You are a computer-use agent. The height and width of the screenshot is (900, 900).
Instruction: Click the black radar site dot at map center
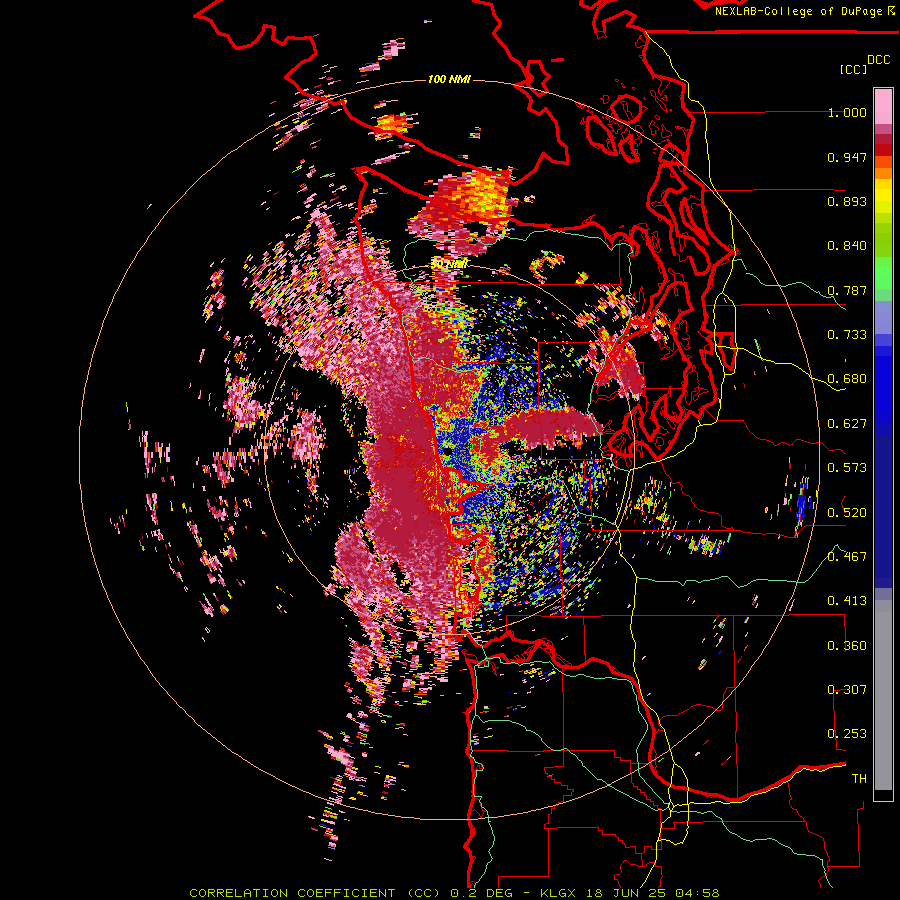pyautogui.click(x=447, y=452)
